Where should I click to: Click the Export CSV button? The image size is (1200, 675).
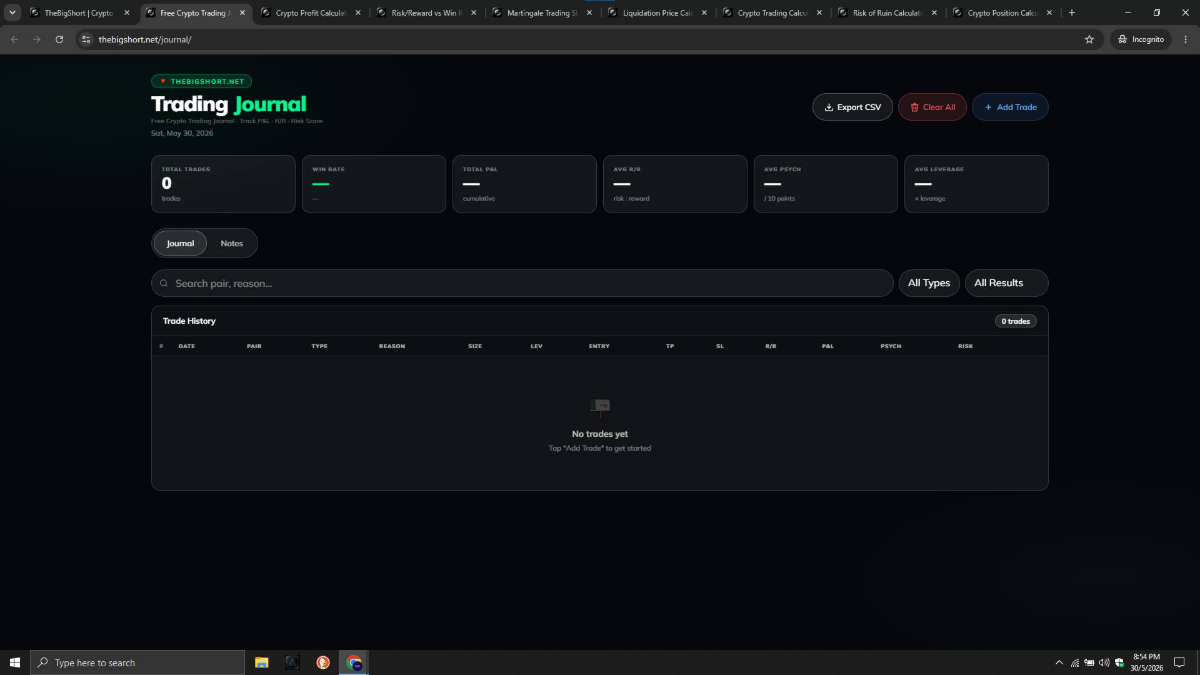click(x=852, y=107)
